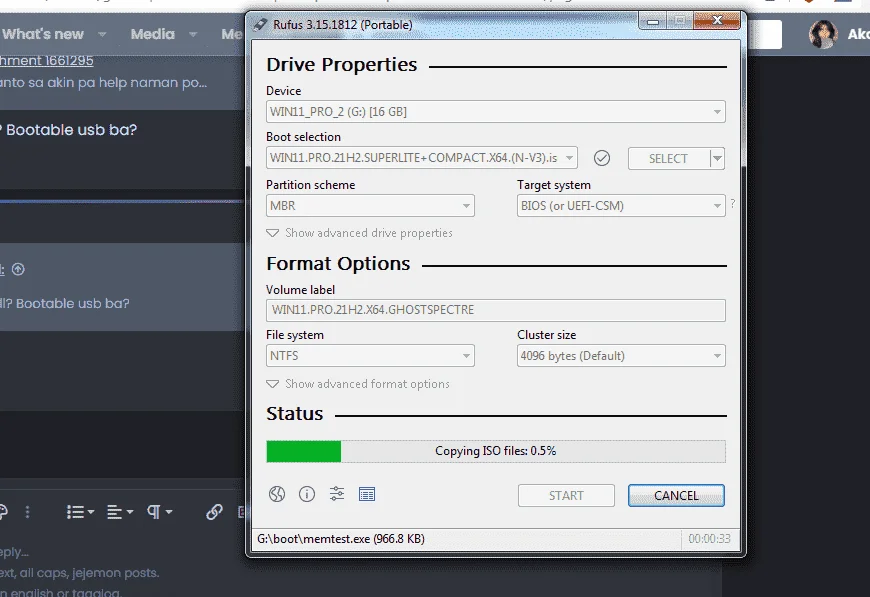870x597 pixels.
Task: Expand the Media dropdown arrow in forum
Action: [x=193, y=34]
